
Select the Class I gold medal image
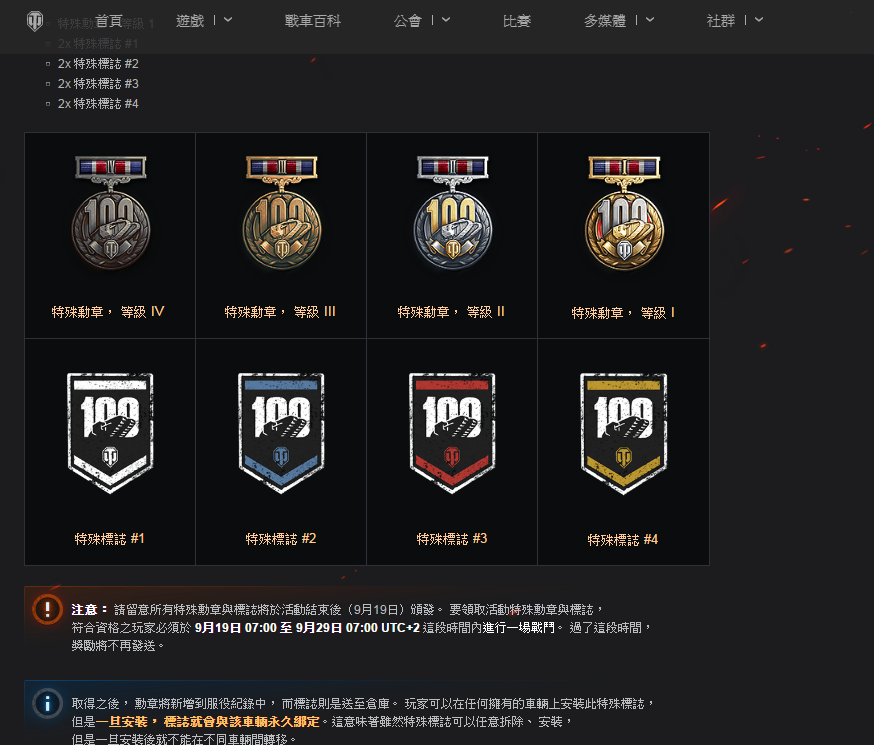pyautogui.click(x=624, y=212)
